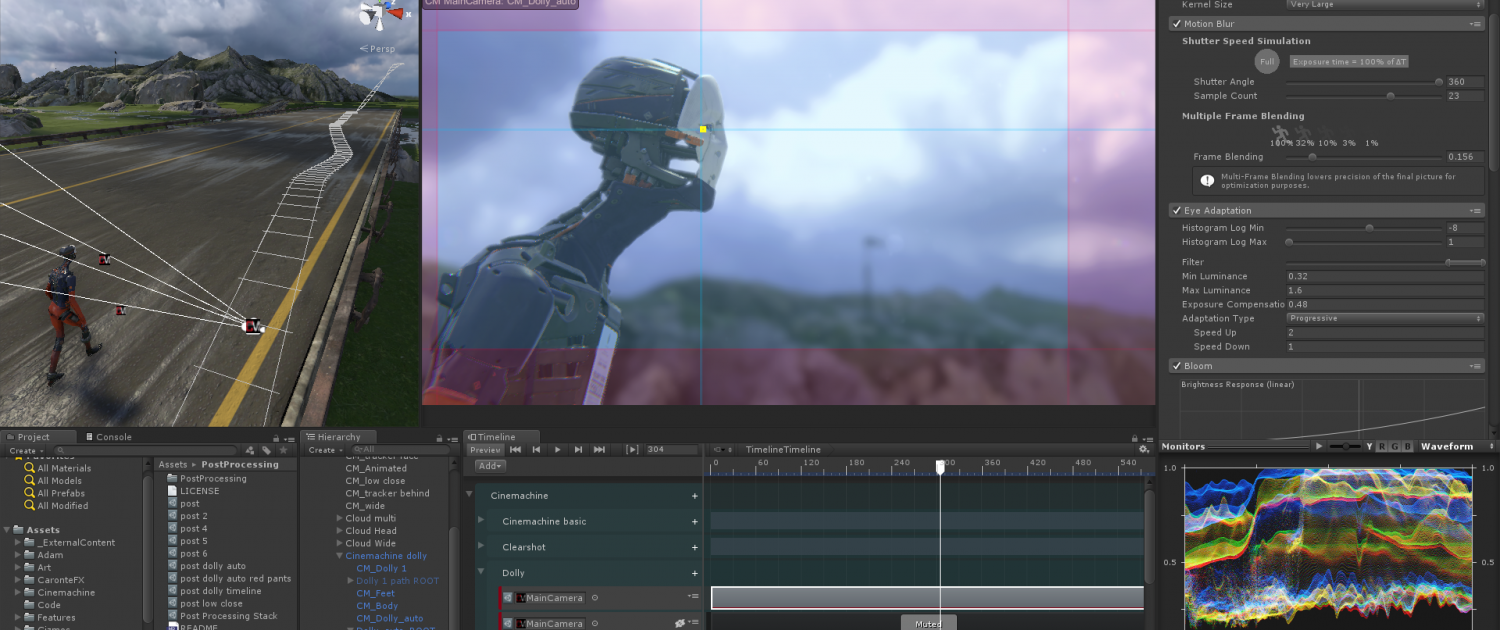Toggle the B channel in Monitors
The height and width of the screenshot is (630, 1500).
pyautogui.click(x=1408, y=447)
